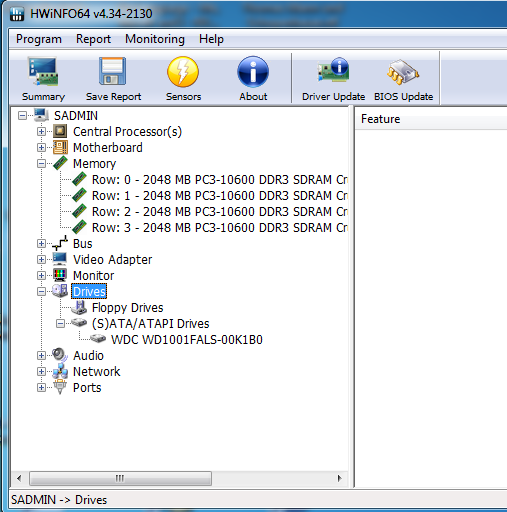Viewport: 507px width, 512px height.
Task: Click the WDC WD1001FALS drive icon
Action: click(98, 339)
